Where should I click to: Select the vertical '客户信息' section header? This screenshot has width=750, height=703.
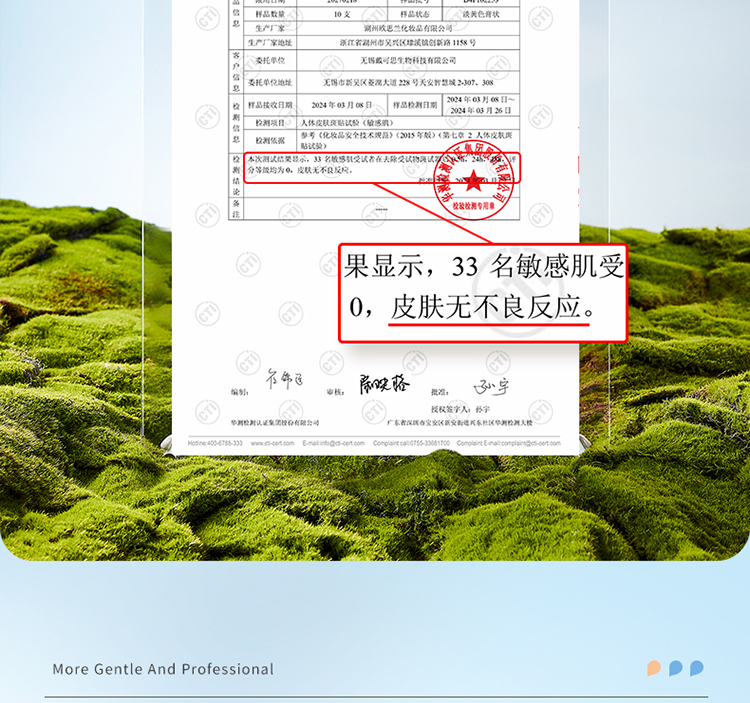coord(236,72)
